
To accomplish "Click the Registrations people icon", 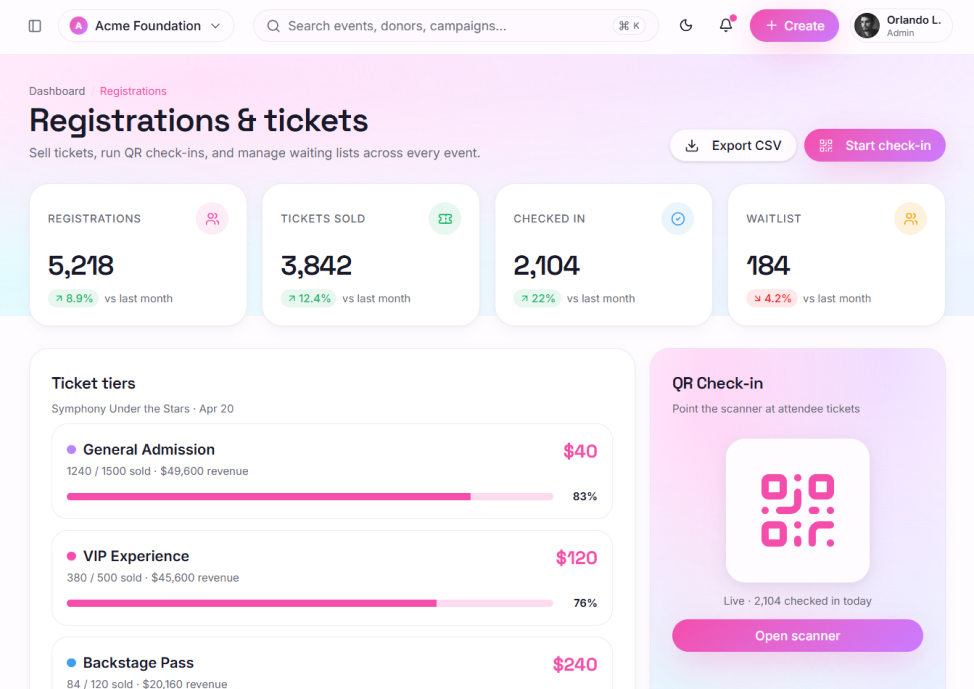I will tap(212, 219).
